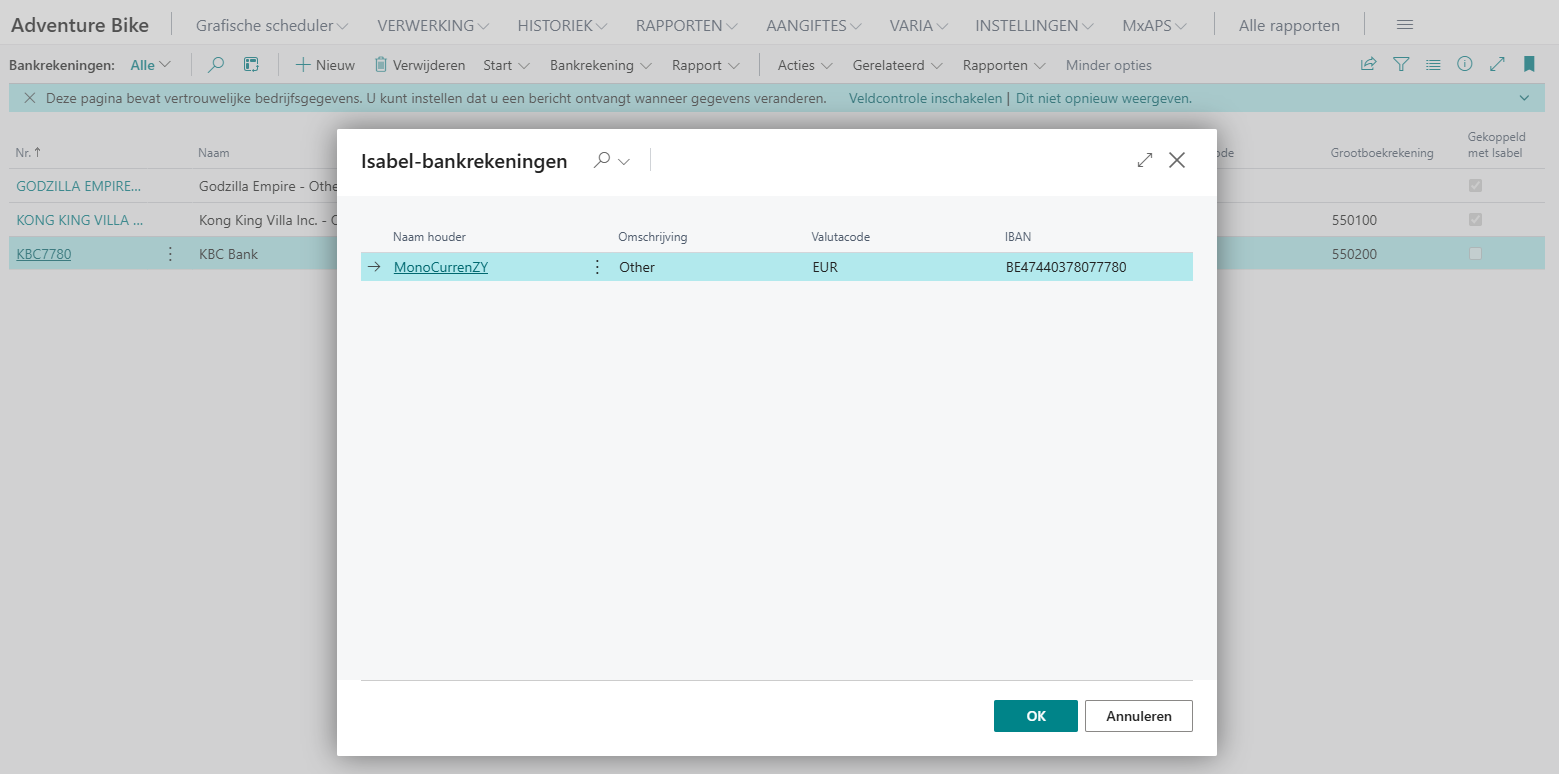Open the Alle view filter dropdown
The height and width of the screenshot is (774, 1559).
point(151,65)
